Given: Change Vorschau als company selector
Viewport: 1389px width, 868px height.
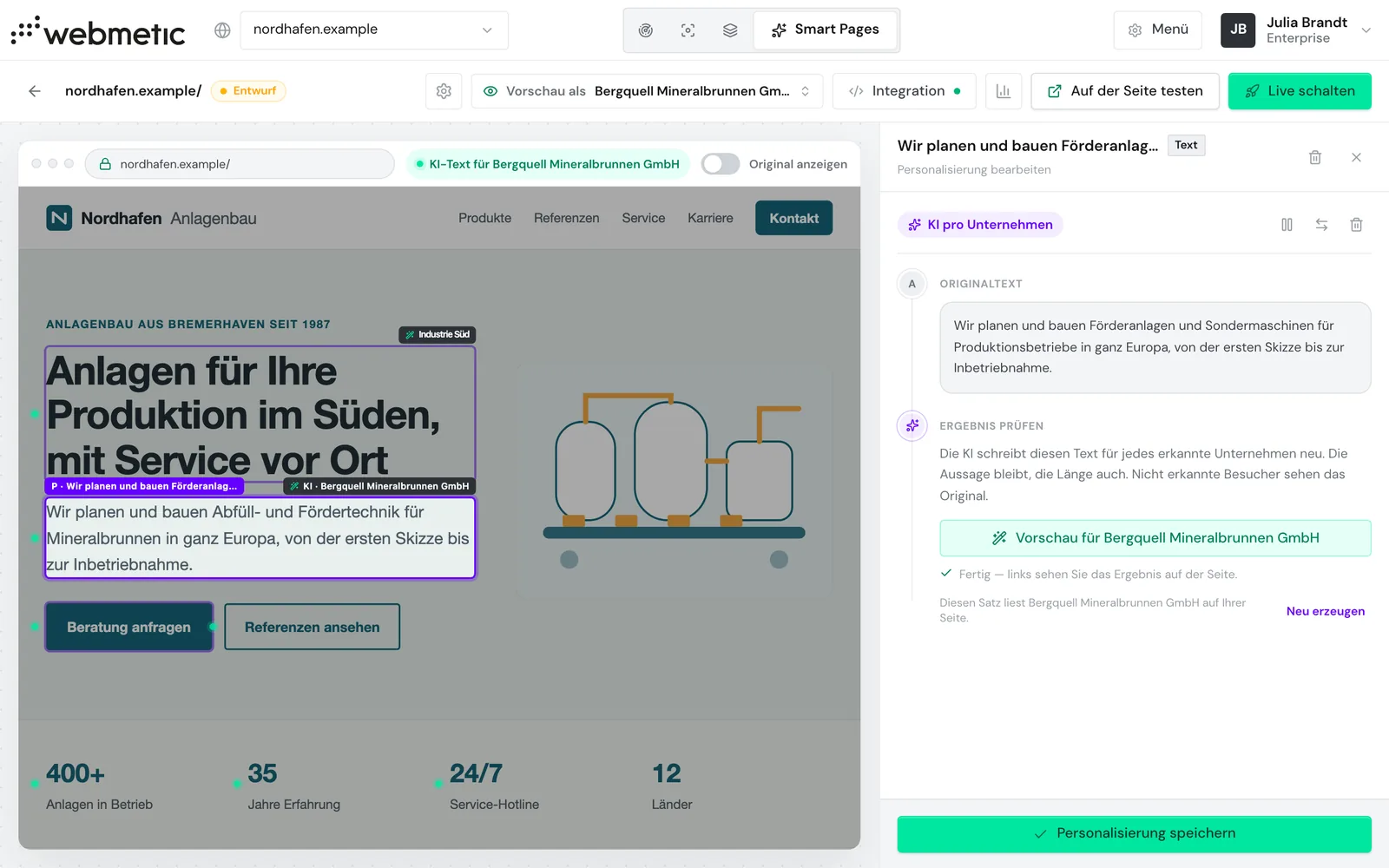Looking at the screenshot, I should pyautogui.click(x=648, y=91).
